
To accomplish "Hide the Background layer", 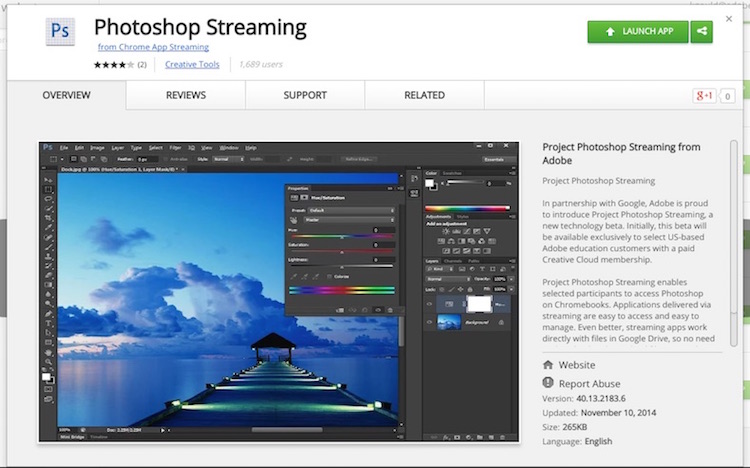I will coord(429,323).
